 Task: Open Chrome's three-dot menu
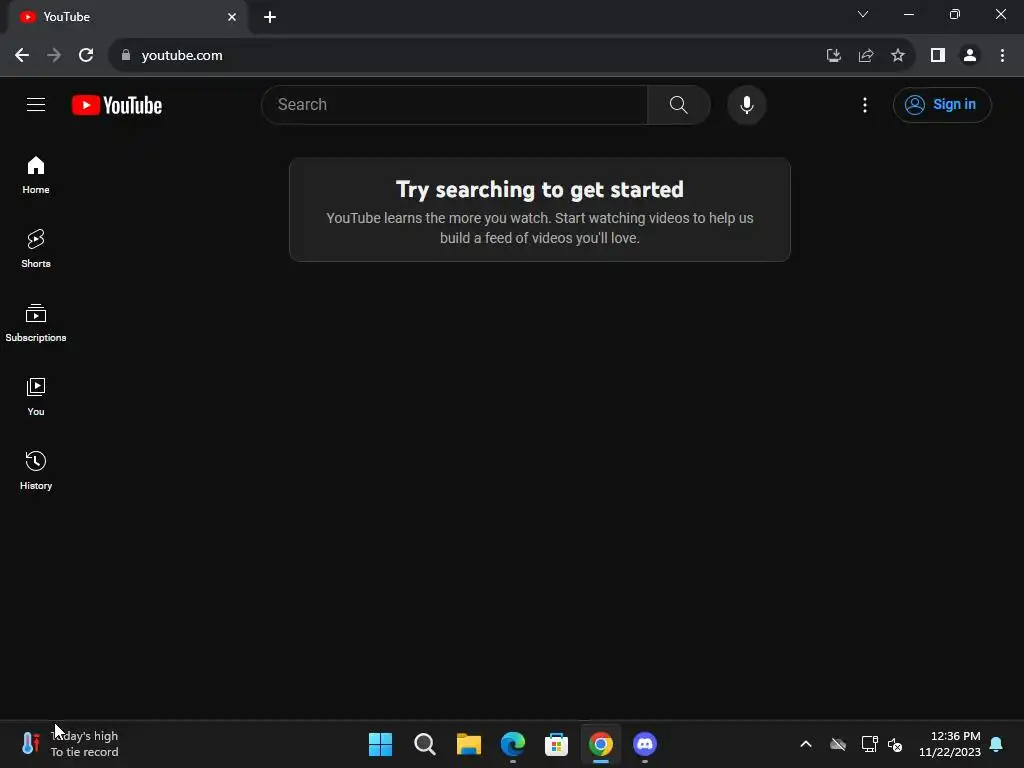[x=1002, y=56]
